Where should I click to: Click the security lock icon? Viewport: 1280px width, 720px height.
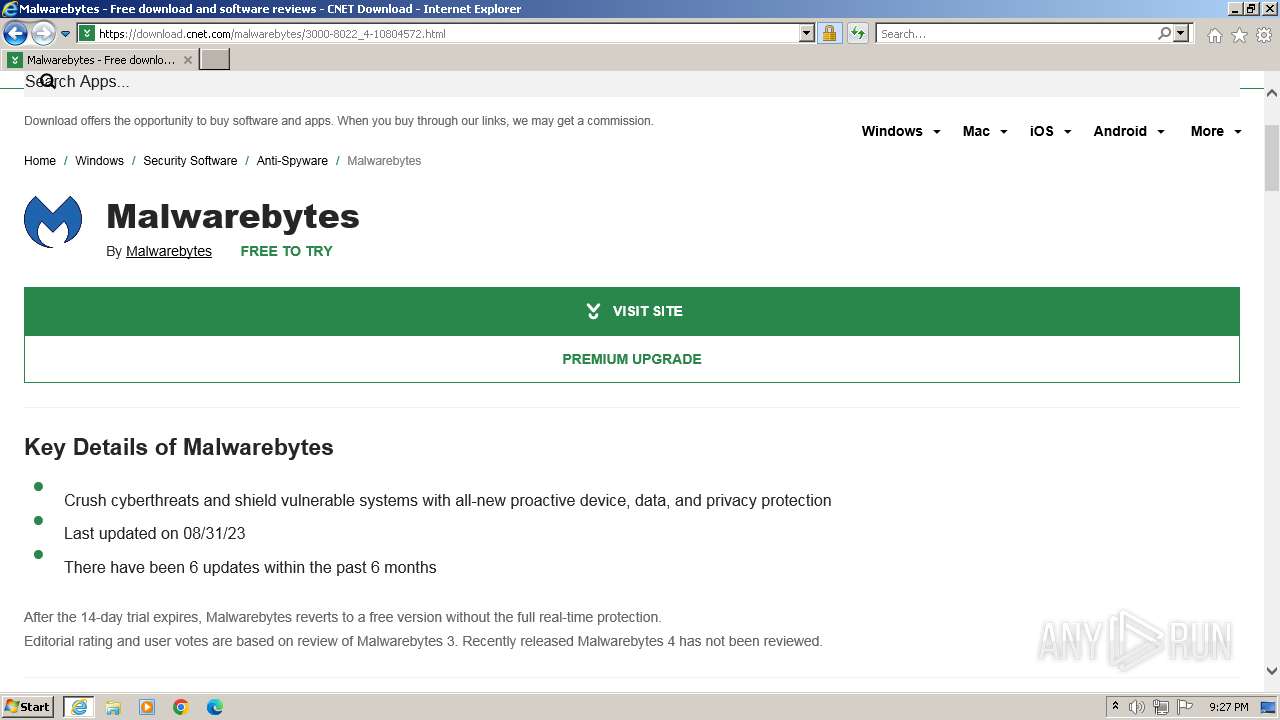829,34
